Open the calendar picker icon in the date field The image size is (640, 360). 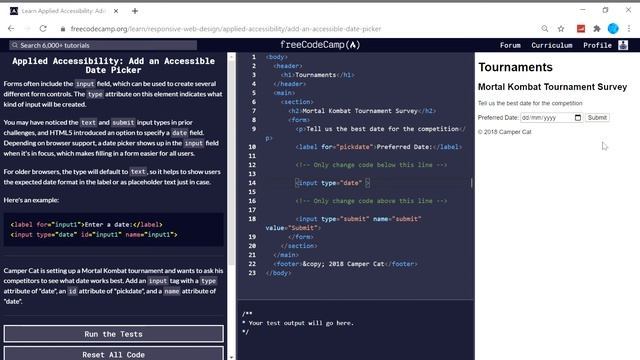(x=578, y=118)
